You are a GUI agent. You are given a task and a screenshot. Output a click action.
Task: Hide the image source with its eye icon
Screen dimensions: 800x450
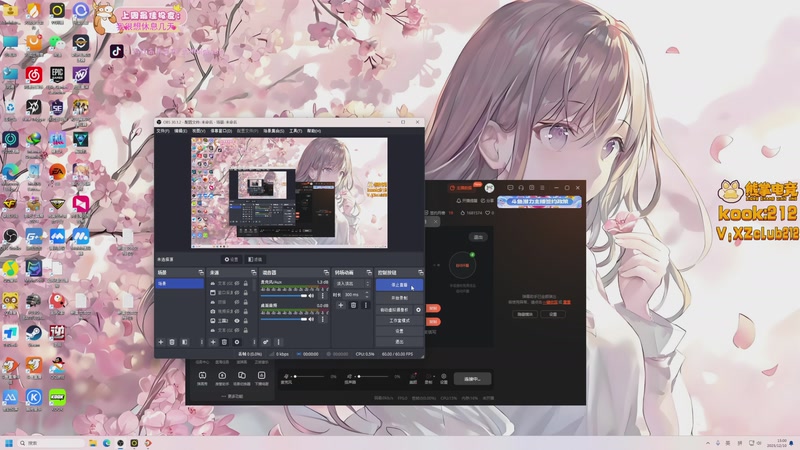click(x=237, y=321)
